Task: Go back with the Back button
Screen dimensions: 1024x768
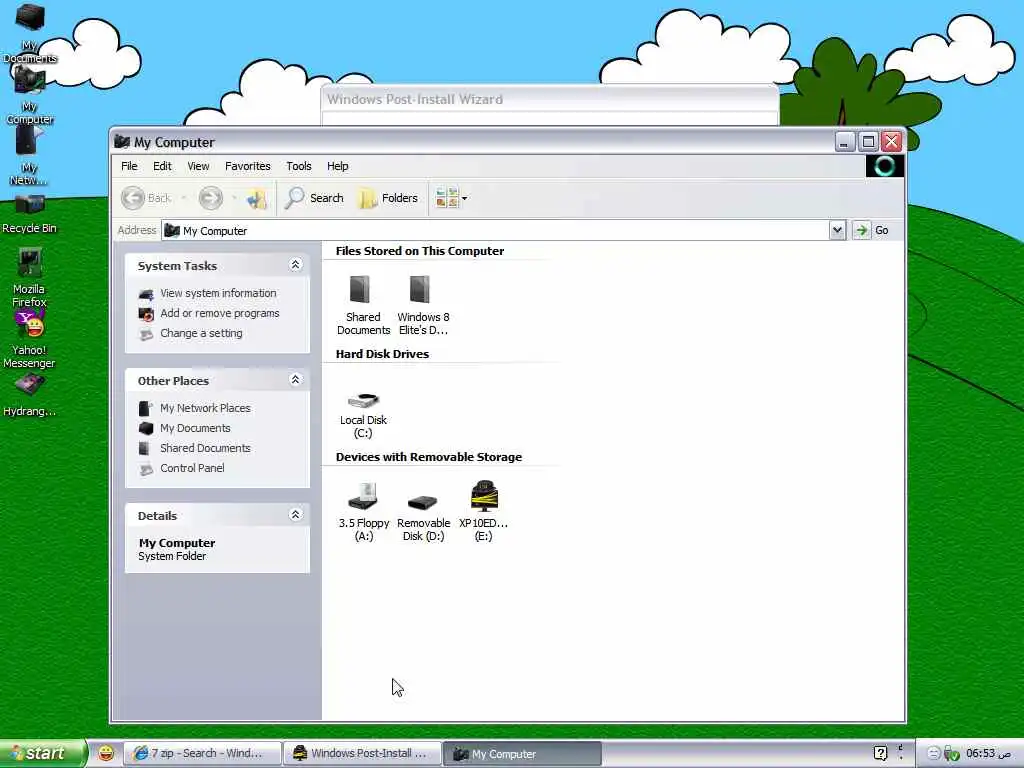Action: coord(146,198)
